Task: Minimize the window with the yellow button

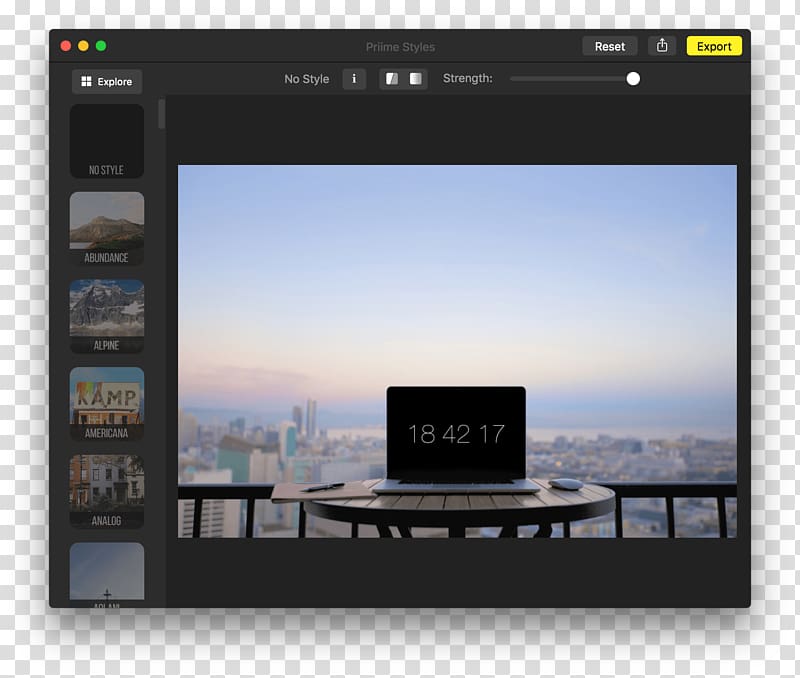Action: click(83, 46)
